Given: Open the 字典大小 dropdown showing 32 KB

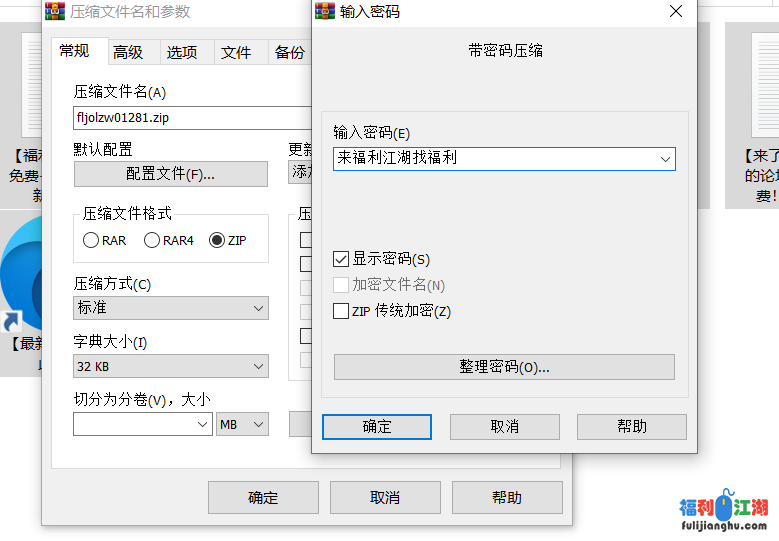Looking at the screenshot, I should [x=171, y=367].
